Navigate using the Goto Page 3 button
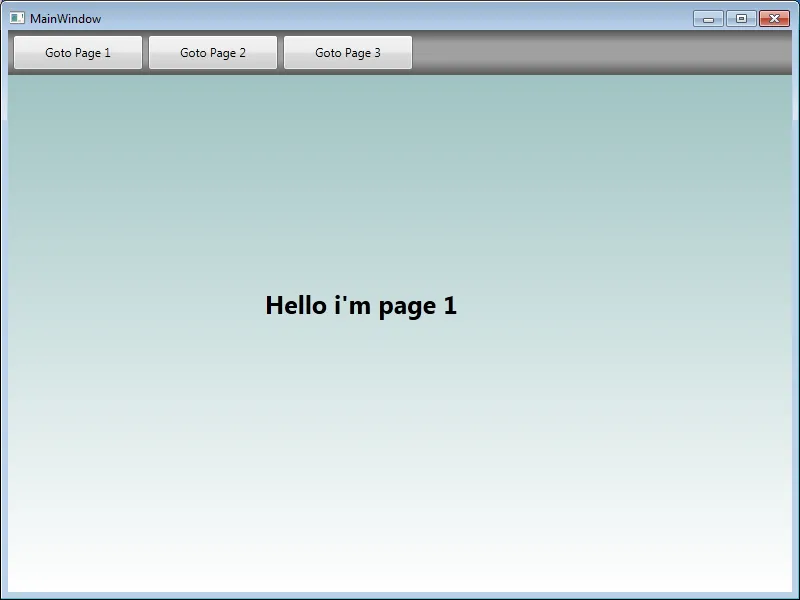800x600 pixels. pos(348,53)
